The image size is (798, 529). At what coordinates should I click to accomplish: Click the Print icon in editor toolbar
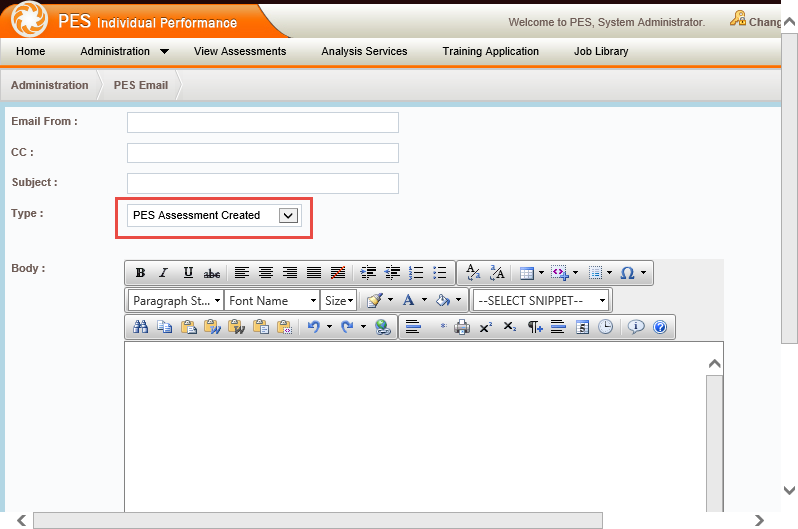461,327
